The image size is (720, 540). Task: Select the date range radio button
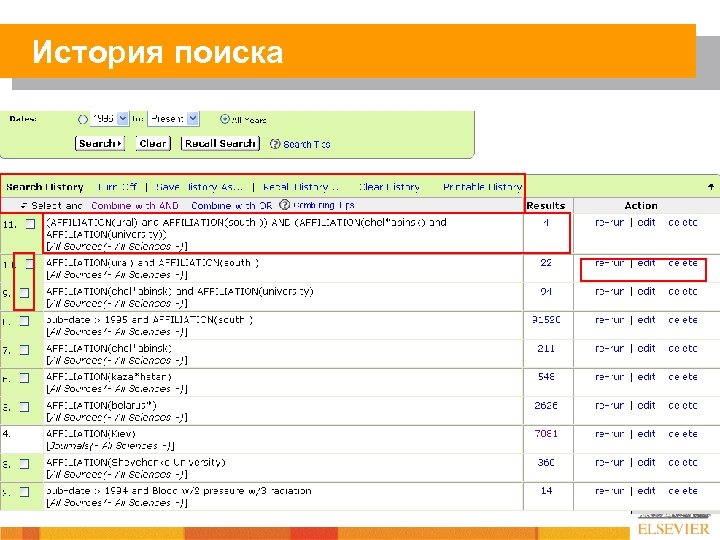click(x=83, y=119)
